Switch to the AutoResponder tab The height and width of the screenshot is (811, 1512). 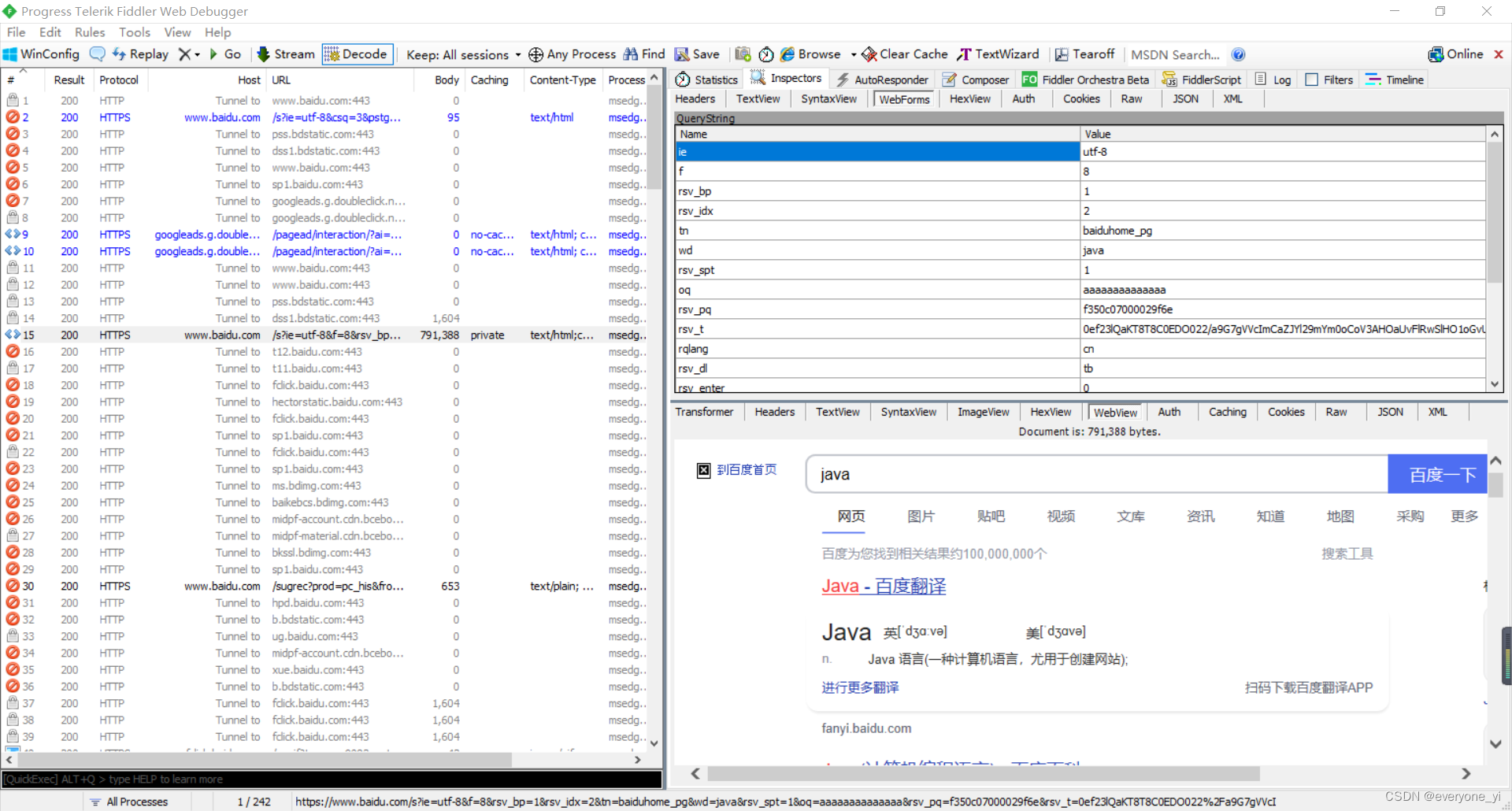pyautogui.click(x=883, y=80)
